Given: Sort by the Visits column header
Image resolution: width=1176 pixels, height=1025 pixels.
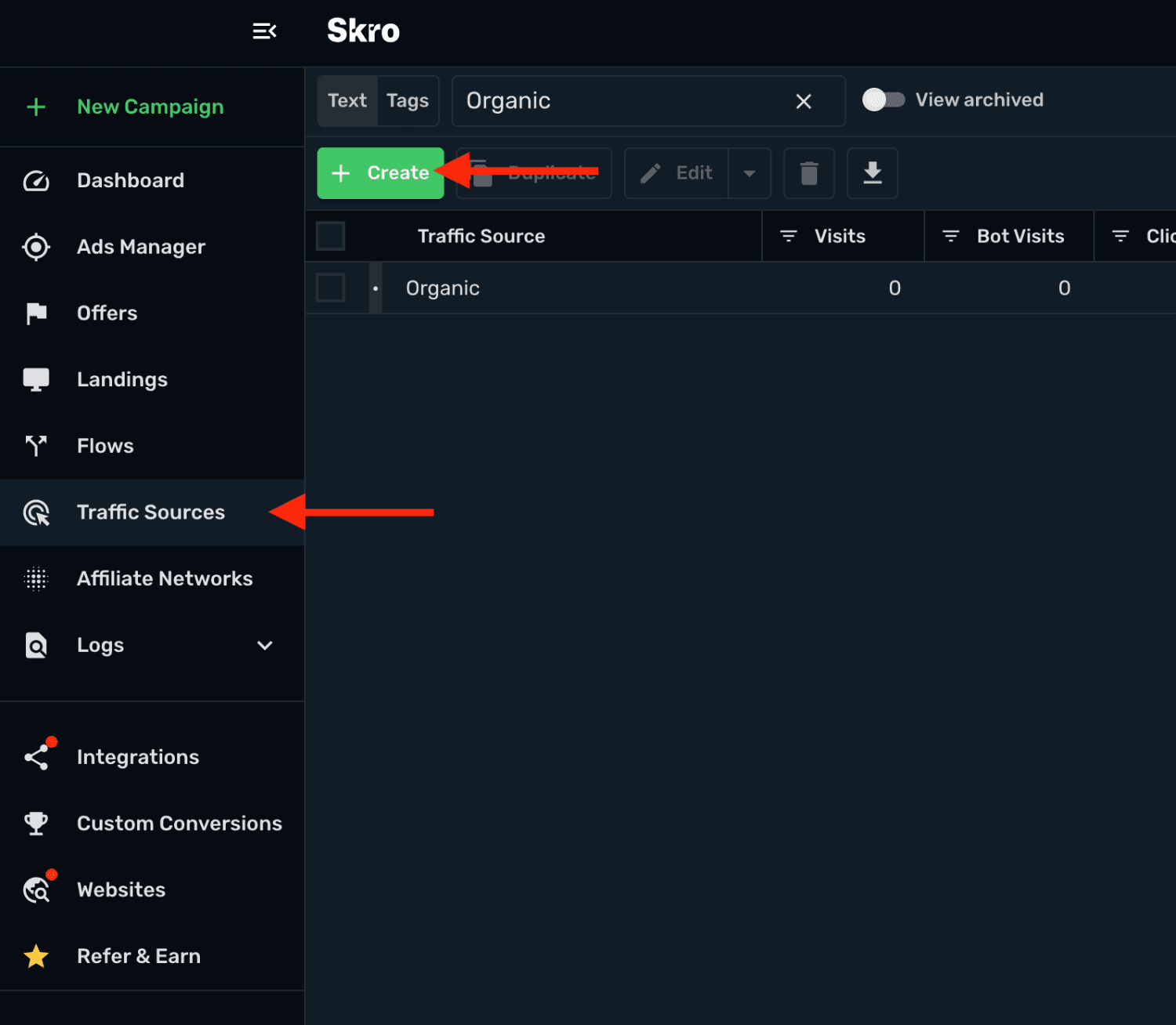Looking at the screenshot, I should click(840, 236).
